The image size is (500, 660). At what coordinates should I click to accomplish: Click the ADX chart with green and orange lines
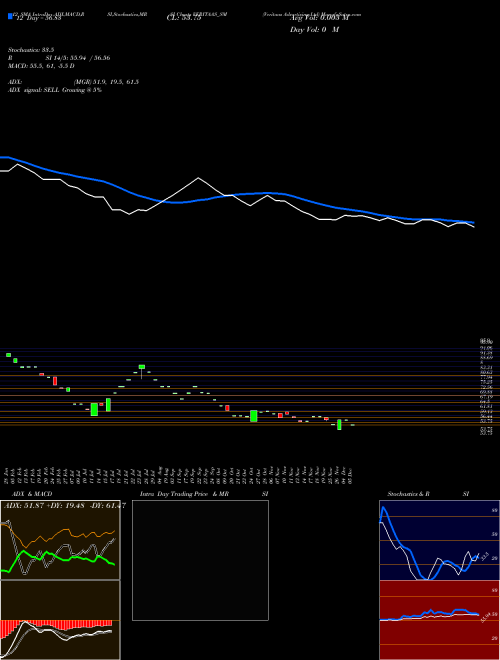pyautogui.click(x=60, y=540)
